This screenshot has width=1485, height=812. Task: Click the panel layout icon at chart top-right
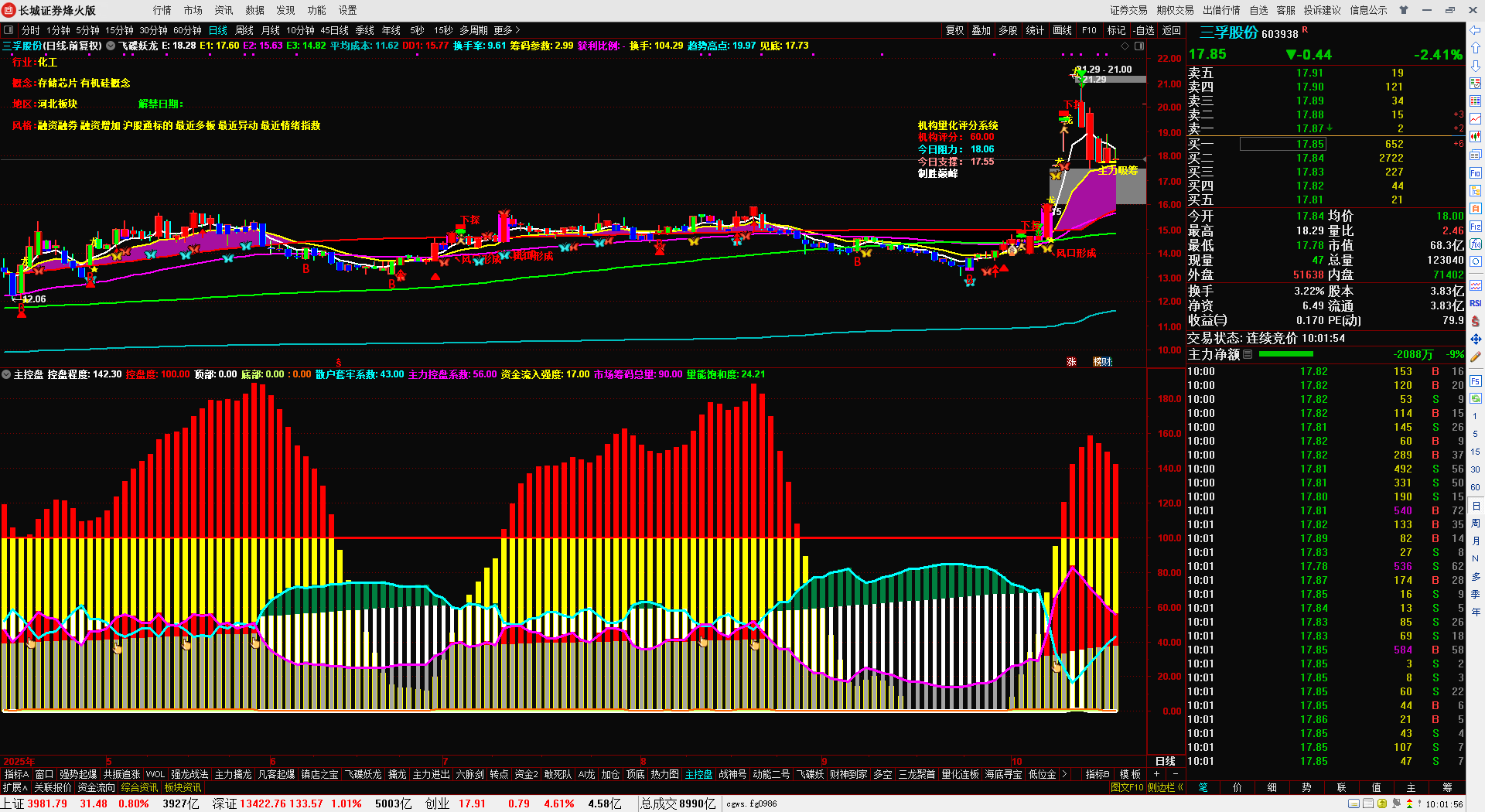1139,46
